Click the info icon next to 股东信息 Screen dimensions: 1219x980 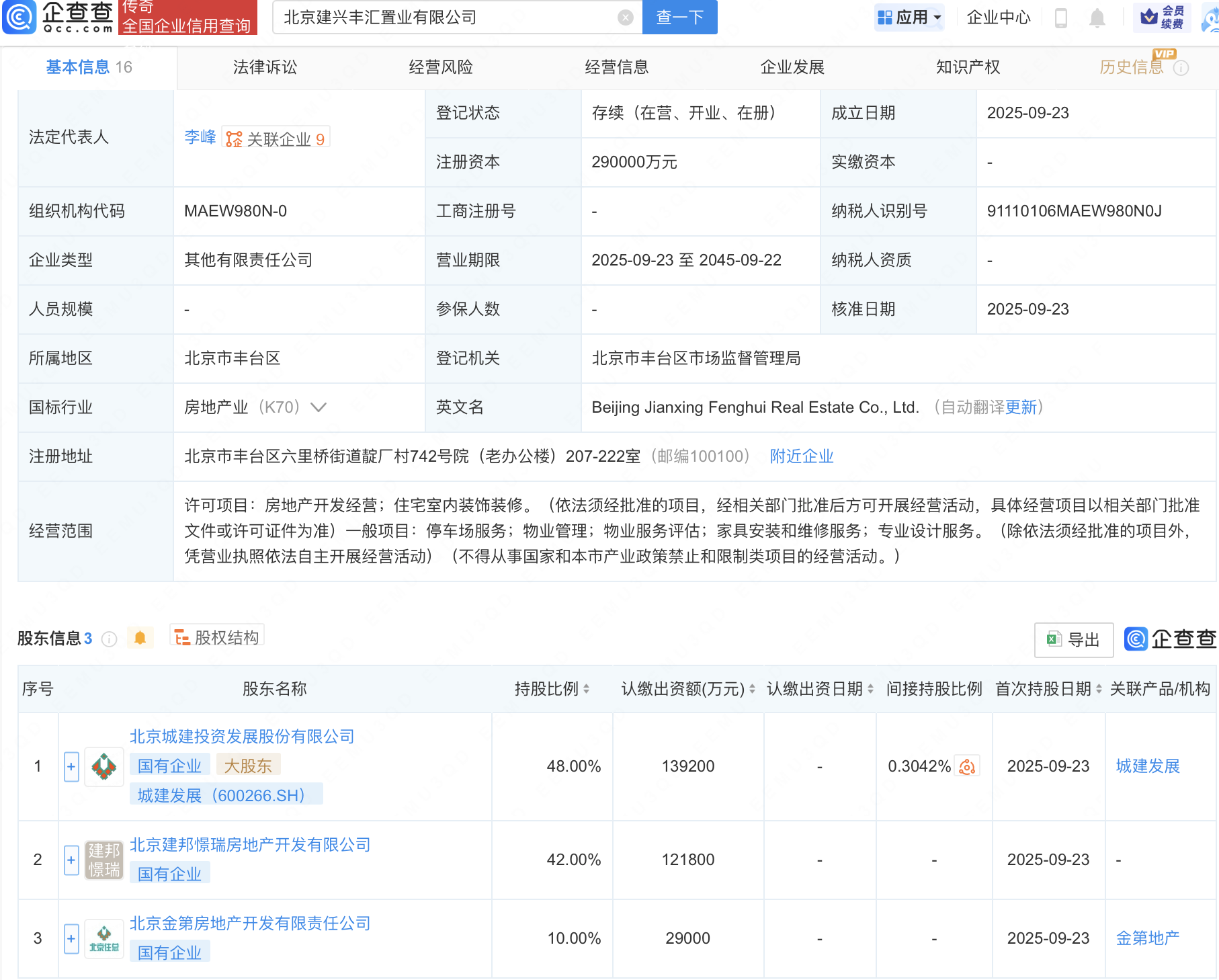click(109, 639)
